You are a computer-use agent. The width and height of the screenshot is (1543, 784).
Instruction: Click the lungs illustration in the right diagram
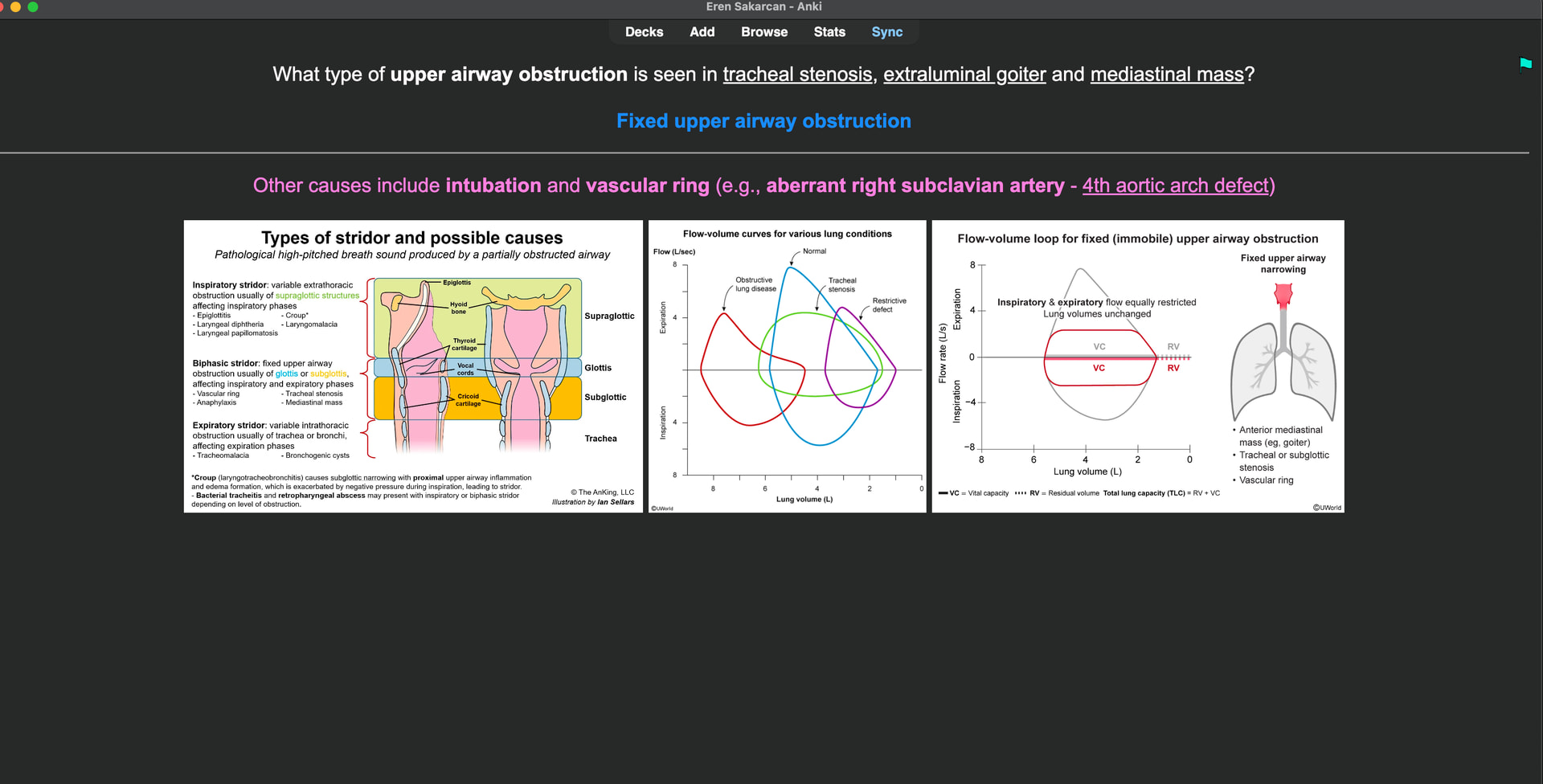point(1283,357)
